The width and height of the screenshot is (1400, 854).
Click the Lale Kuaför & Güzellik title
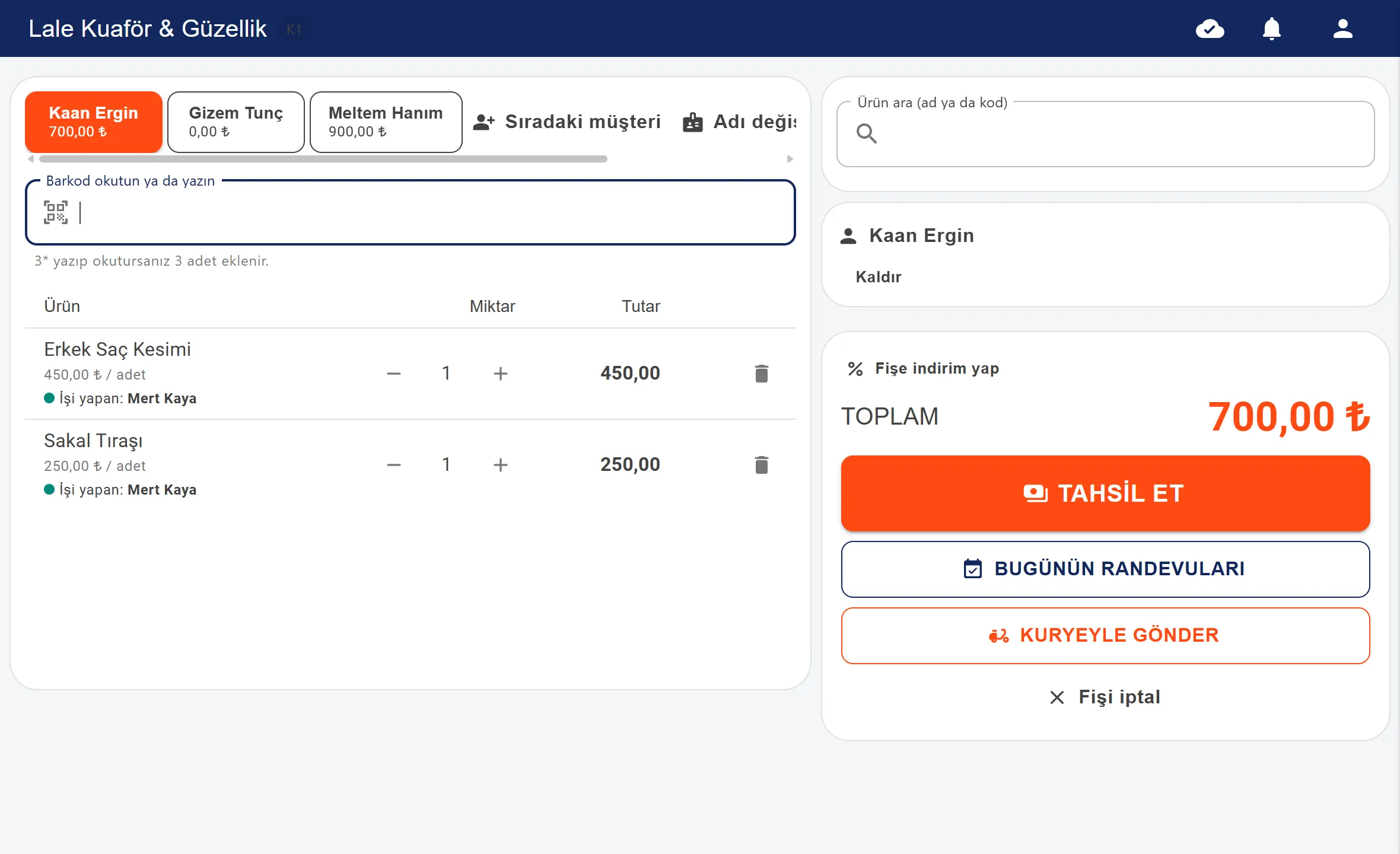[x=148, y=28]
